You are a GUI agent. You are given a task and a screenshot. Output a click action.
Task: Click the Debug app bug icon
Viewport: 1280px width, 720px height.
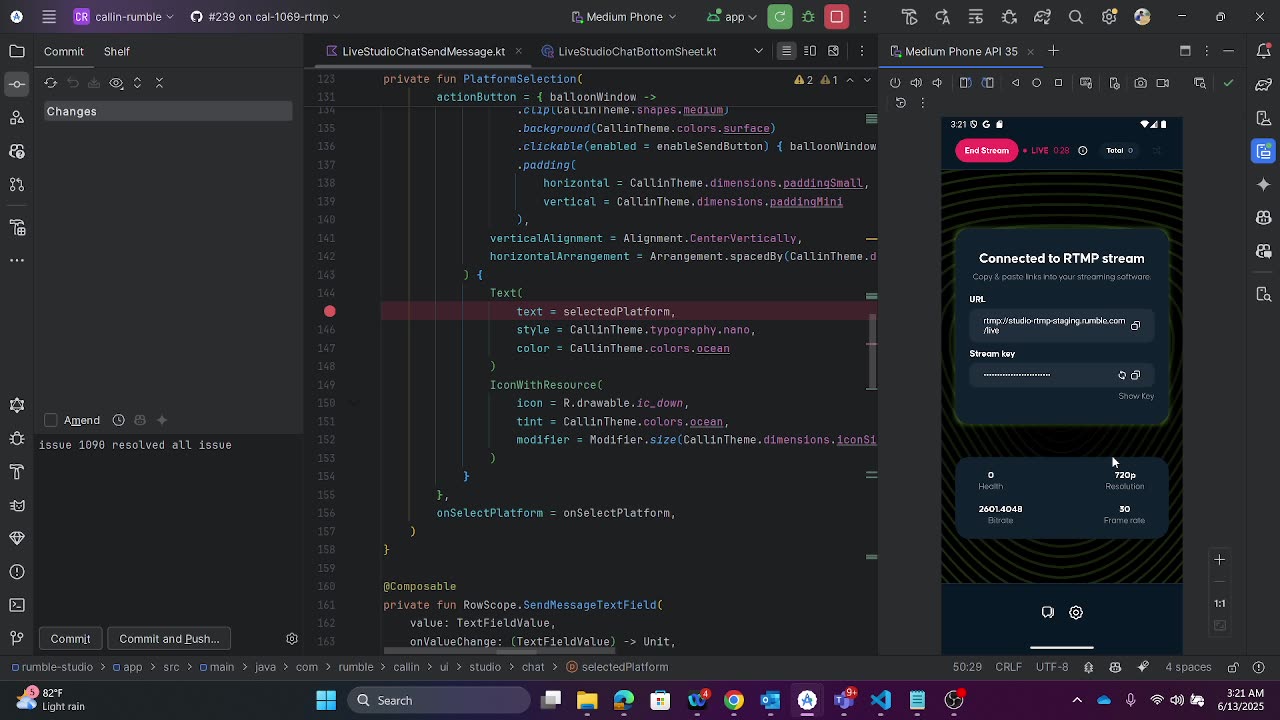[x=809, y=17]
